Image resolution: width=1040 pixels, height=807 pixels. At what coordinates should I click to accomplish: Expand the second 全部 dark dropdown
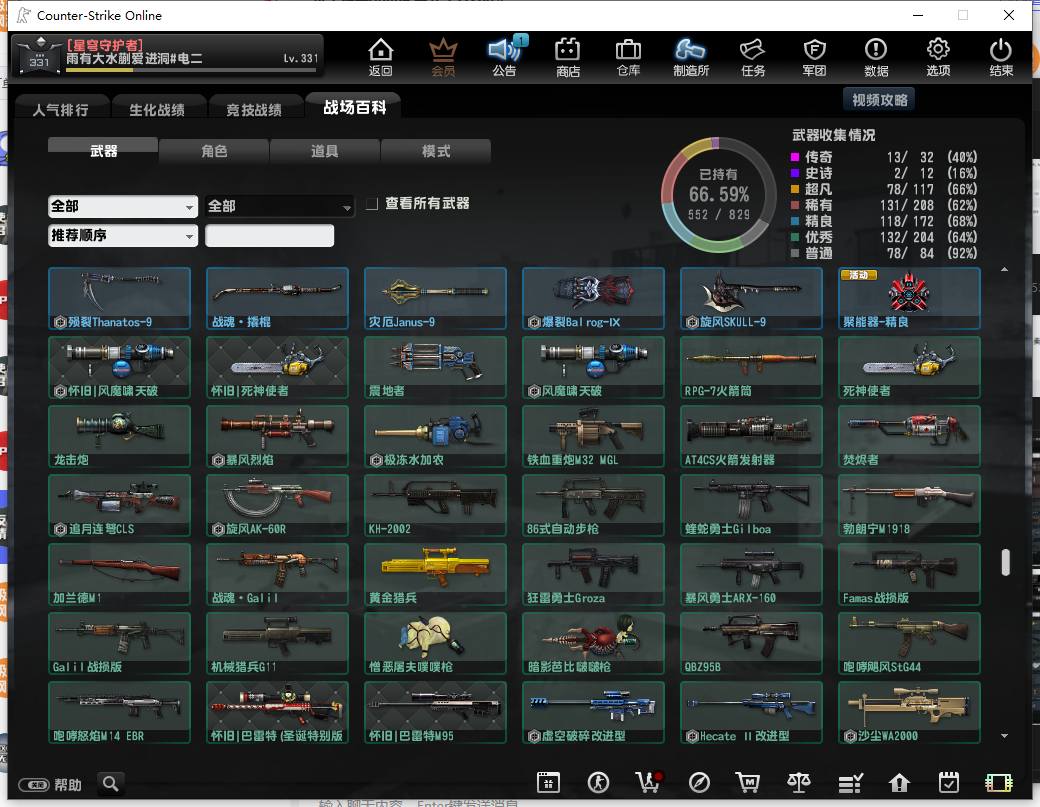(x=279, y=206)
